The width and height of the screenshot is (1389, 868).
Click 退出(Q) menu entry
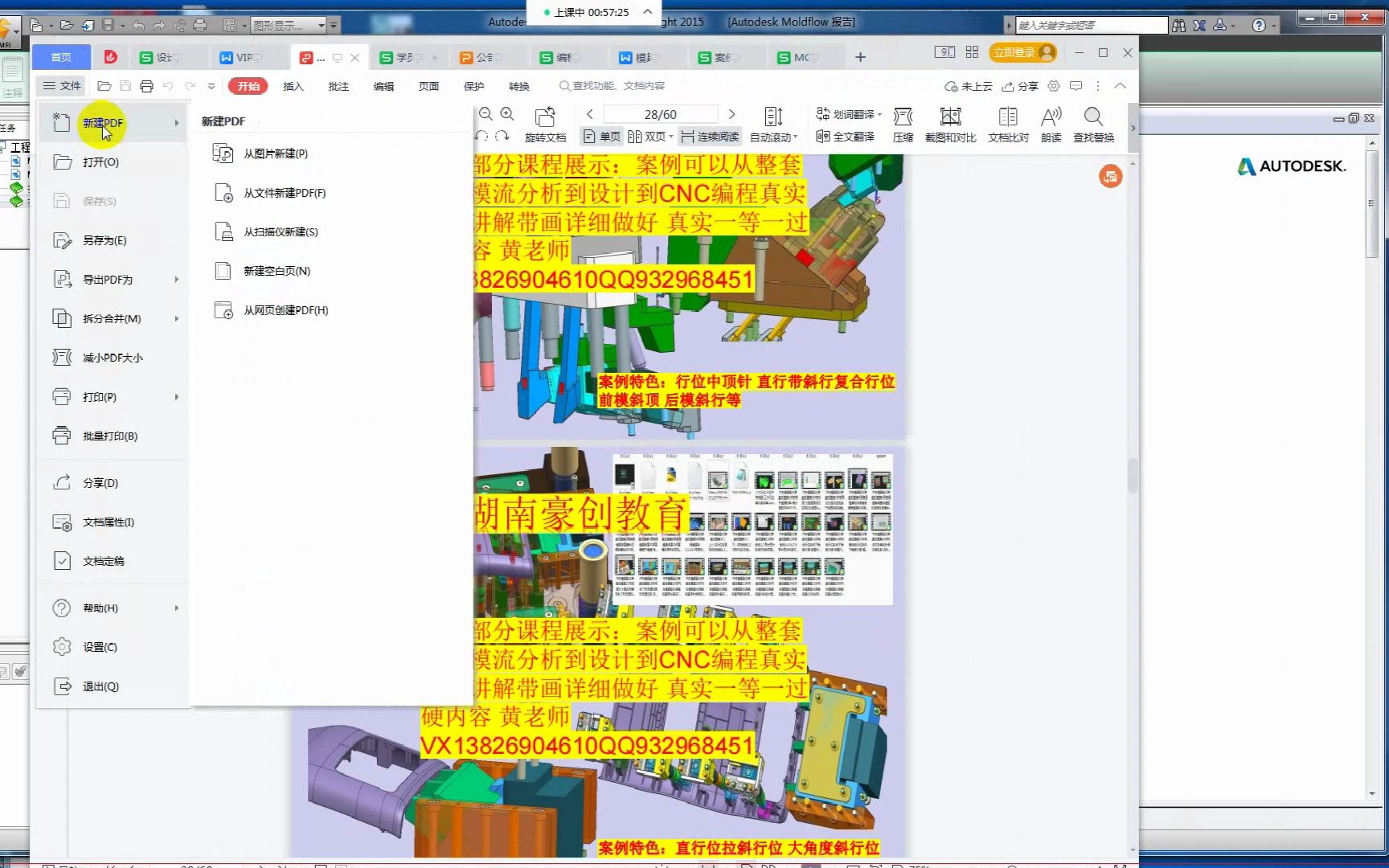pyautogui.click(x=113, y=686)
